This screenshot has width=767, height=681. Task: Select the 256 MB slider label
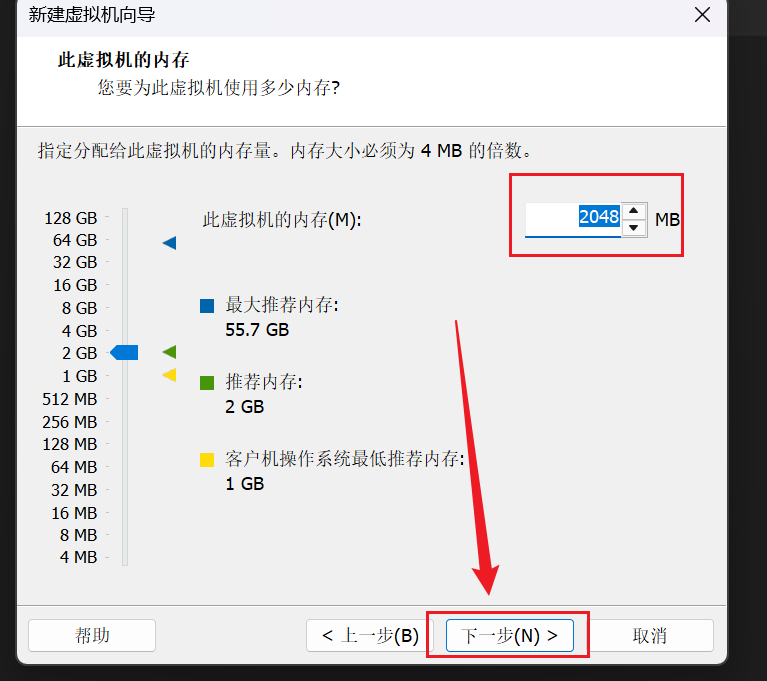[x=69, y=422]
